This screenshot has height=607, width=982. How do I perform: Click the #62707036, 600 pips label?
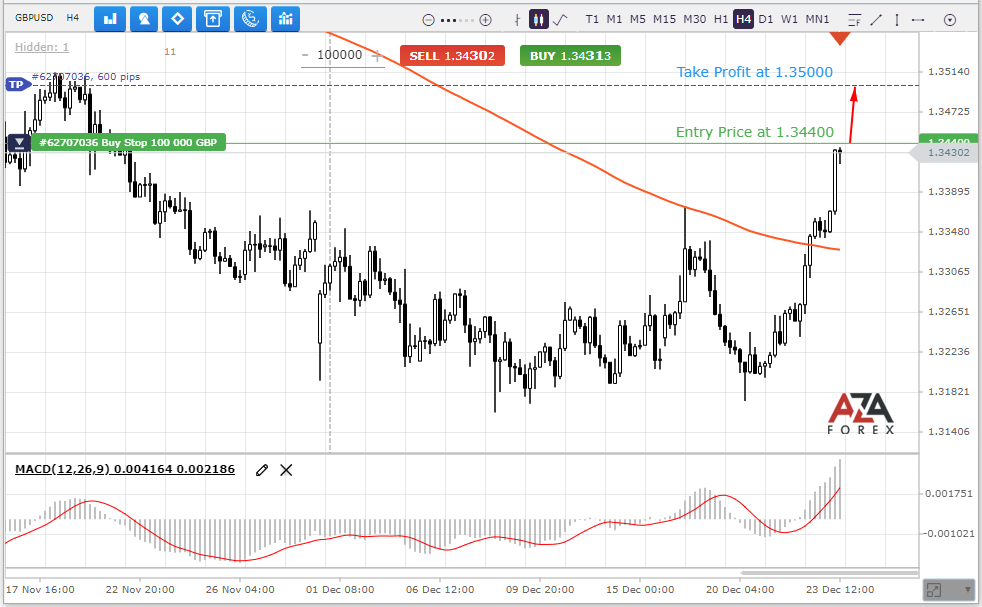pos(86,76)
